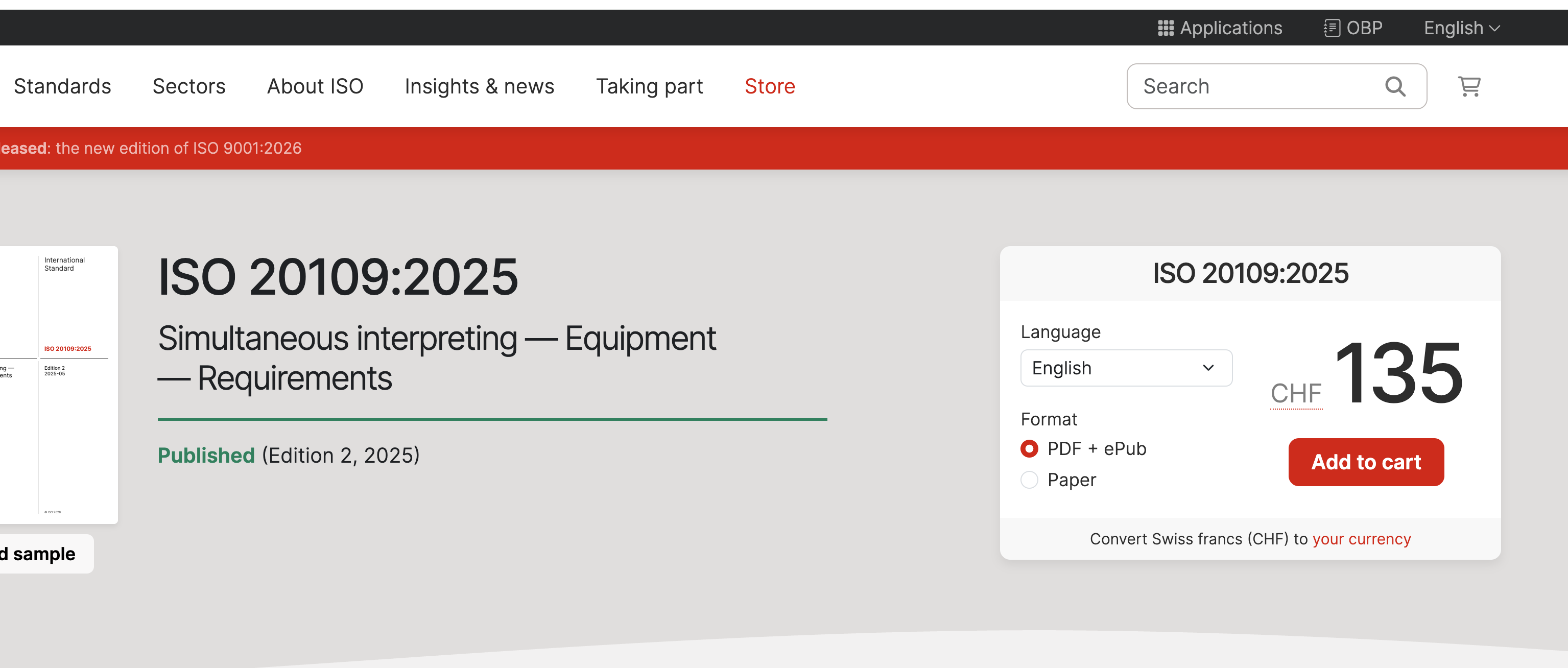This screenshot has height=668, width=1568.
Task: Open About ISO in navigation
Action: (x=315, y=86)
